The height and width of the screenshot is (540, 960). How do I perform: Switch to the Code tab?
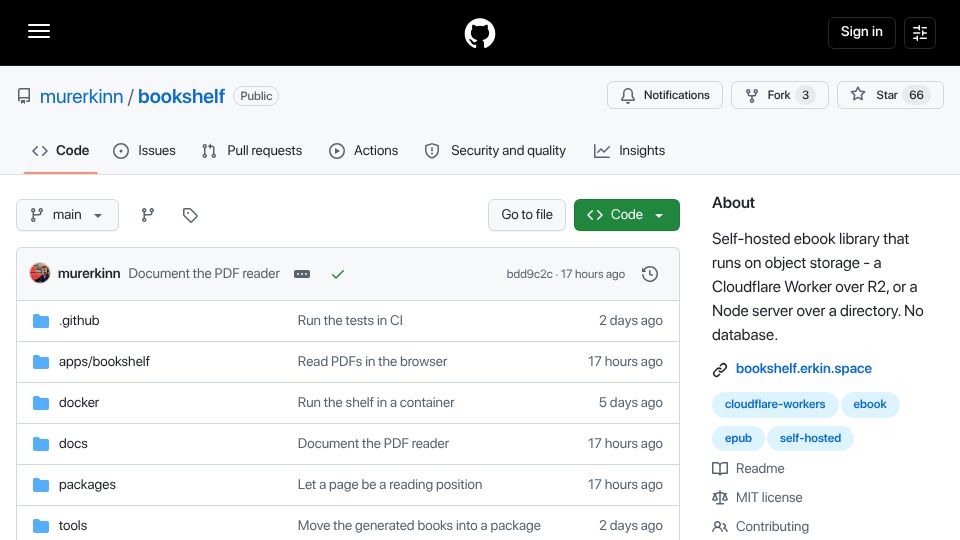61,151
